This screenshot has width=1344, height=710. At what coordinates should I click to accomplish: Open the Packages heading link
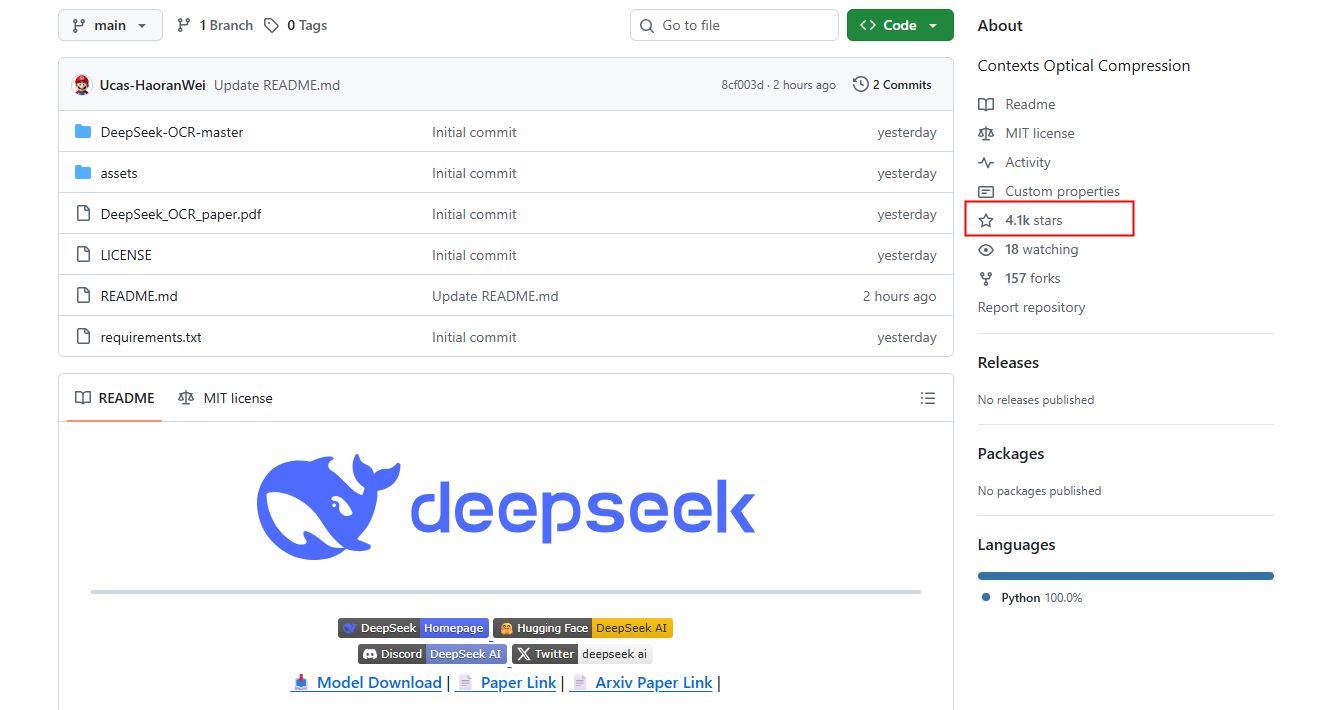coord(1011,454)
